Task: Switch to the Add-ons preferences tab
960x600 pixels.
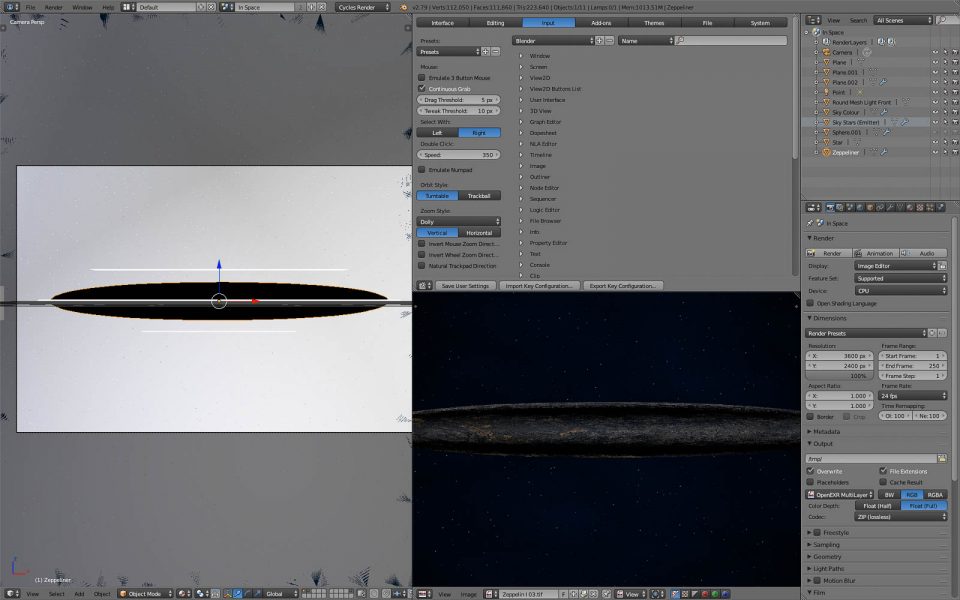Action: coord(601,22)
